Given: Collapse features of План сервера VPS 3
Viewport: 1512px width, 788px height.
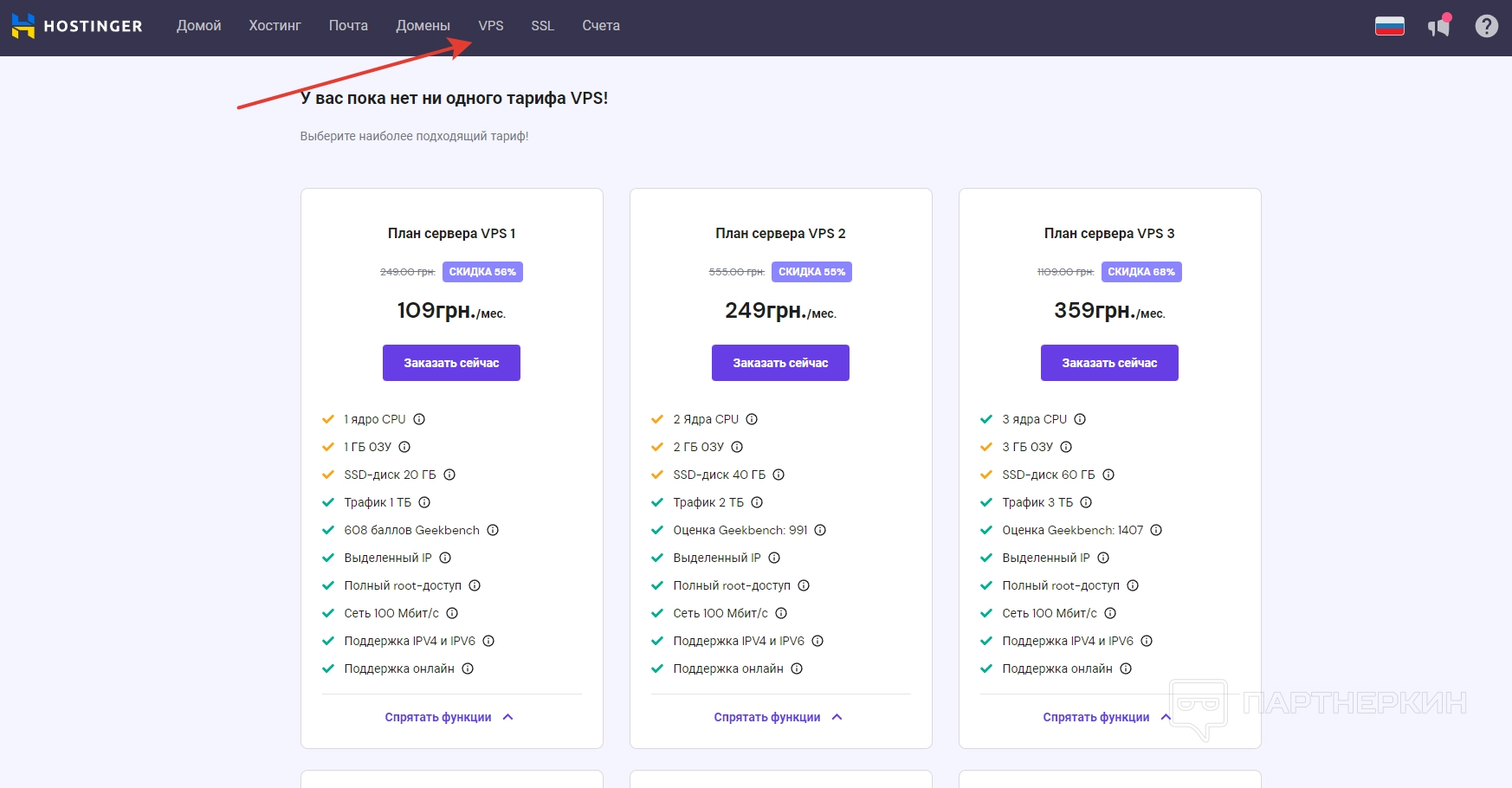Looking at the screenshot, I should pyautogui.click(x=1107, y=717).
